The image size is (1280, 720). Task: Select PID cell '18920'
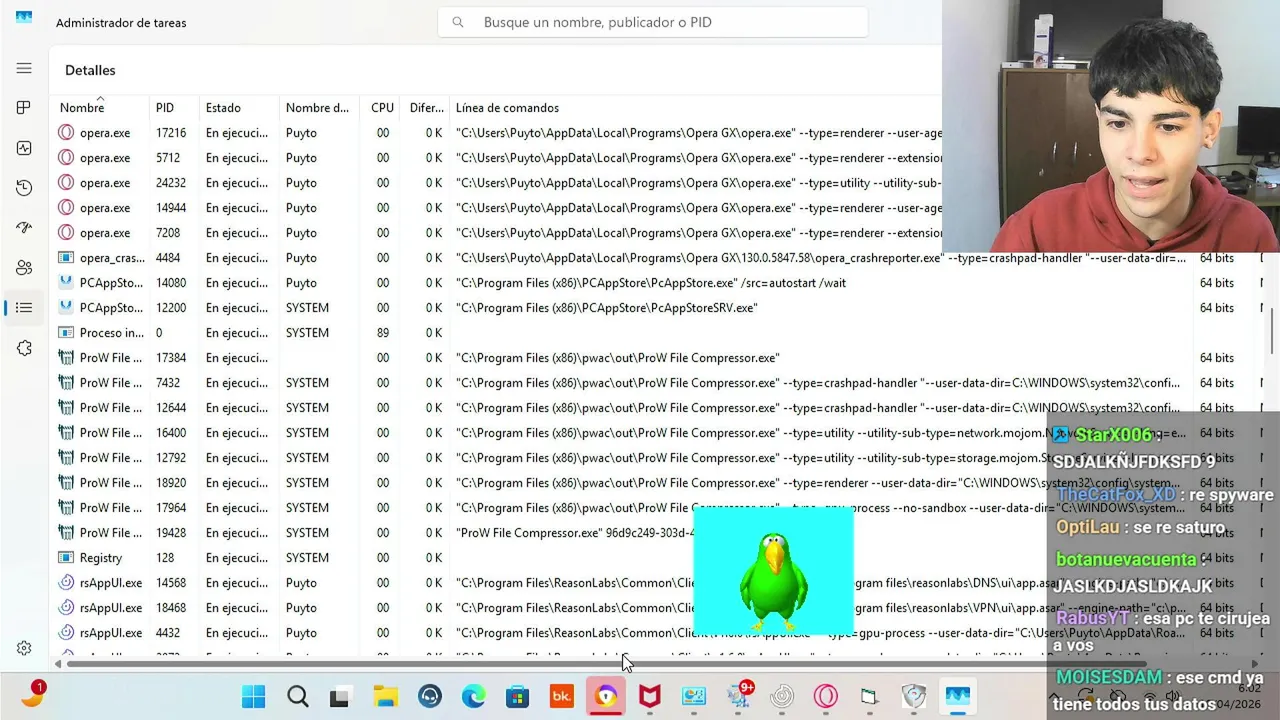pyautogui.click(x=171, y=483)
